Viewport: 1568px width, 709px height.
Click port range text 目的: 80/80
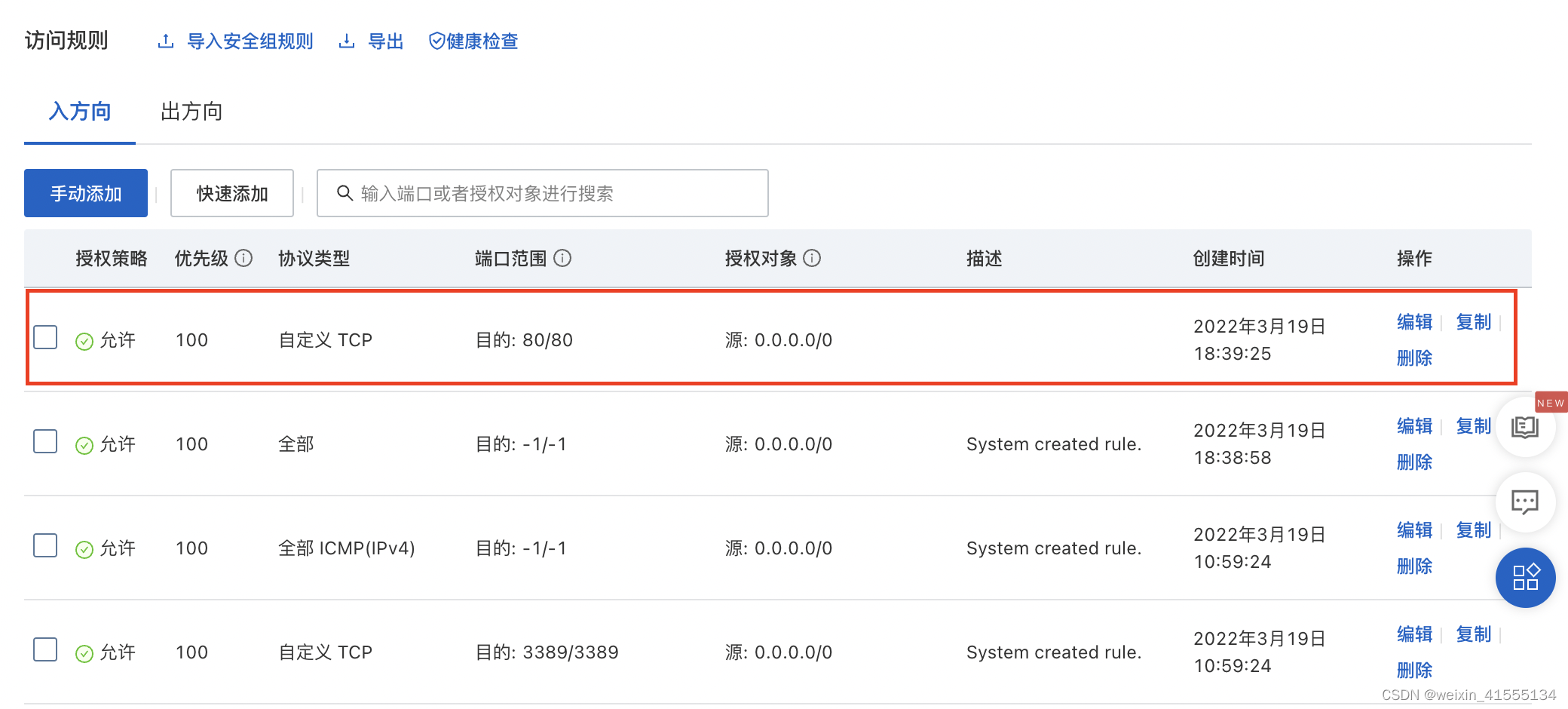(x=524, y=340)
